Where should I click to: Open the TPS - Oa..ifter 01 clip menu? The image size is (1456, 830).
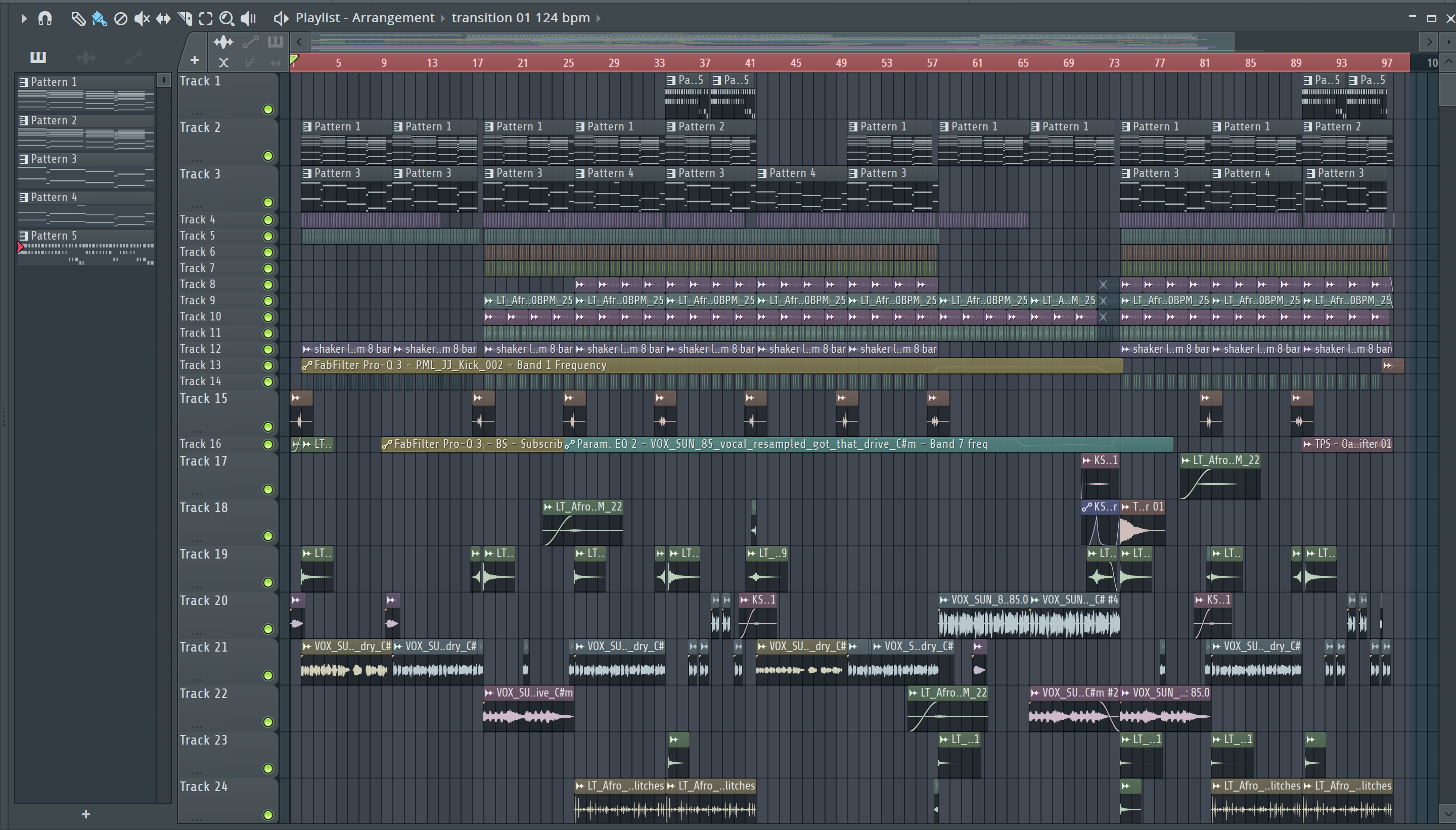[1308, 444]
